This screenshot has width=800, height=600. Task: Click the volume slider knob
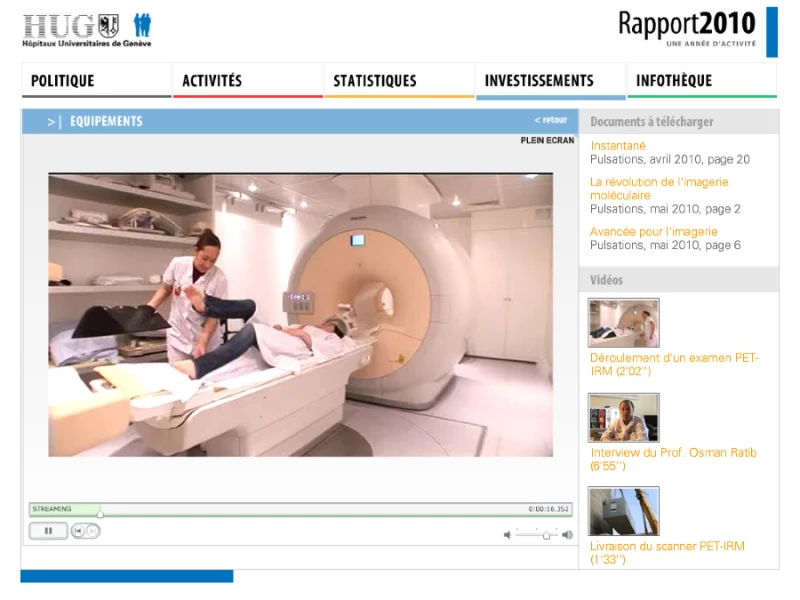pos(546,535)
